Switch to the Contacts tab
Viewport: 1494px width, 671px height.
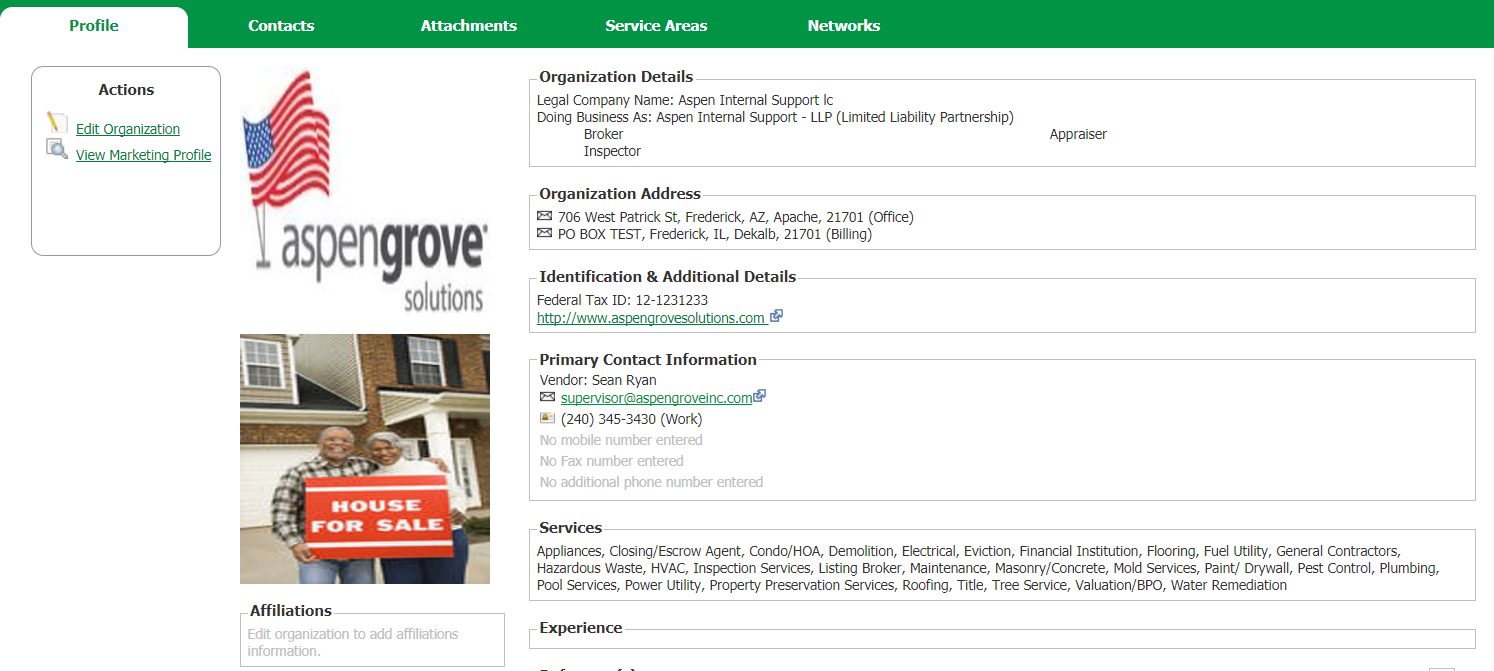[281, 26]
